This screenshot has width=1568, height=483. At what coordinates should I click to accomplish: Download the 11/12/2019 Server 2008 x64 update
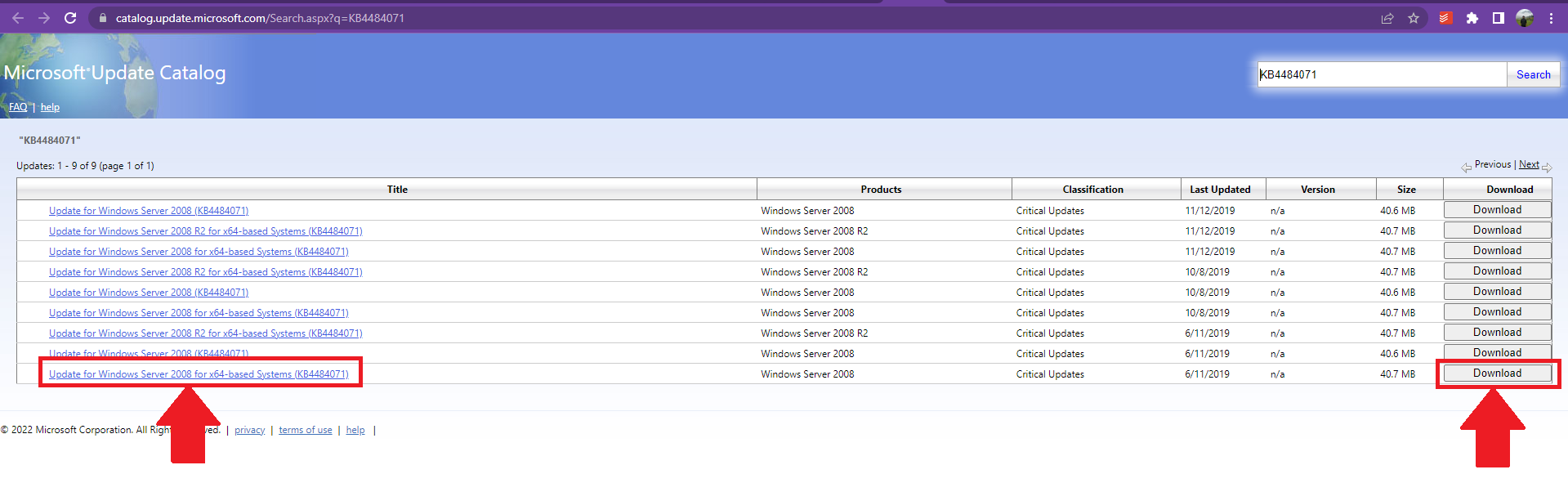pyautogui.click(x=1497, y=251)
